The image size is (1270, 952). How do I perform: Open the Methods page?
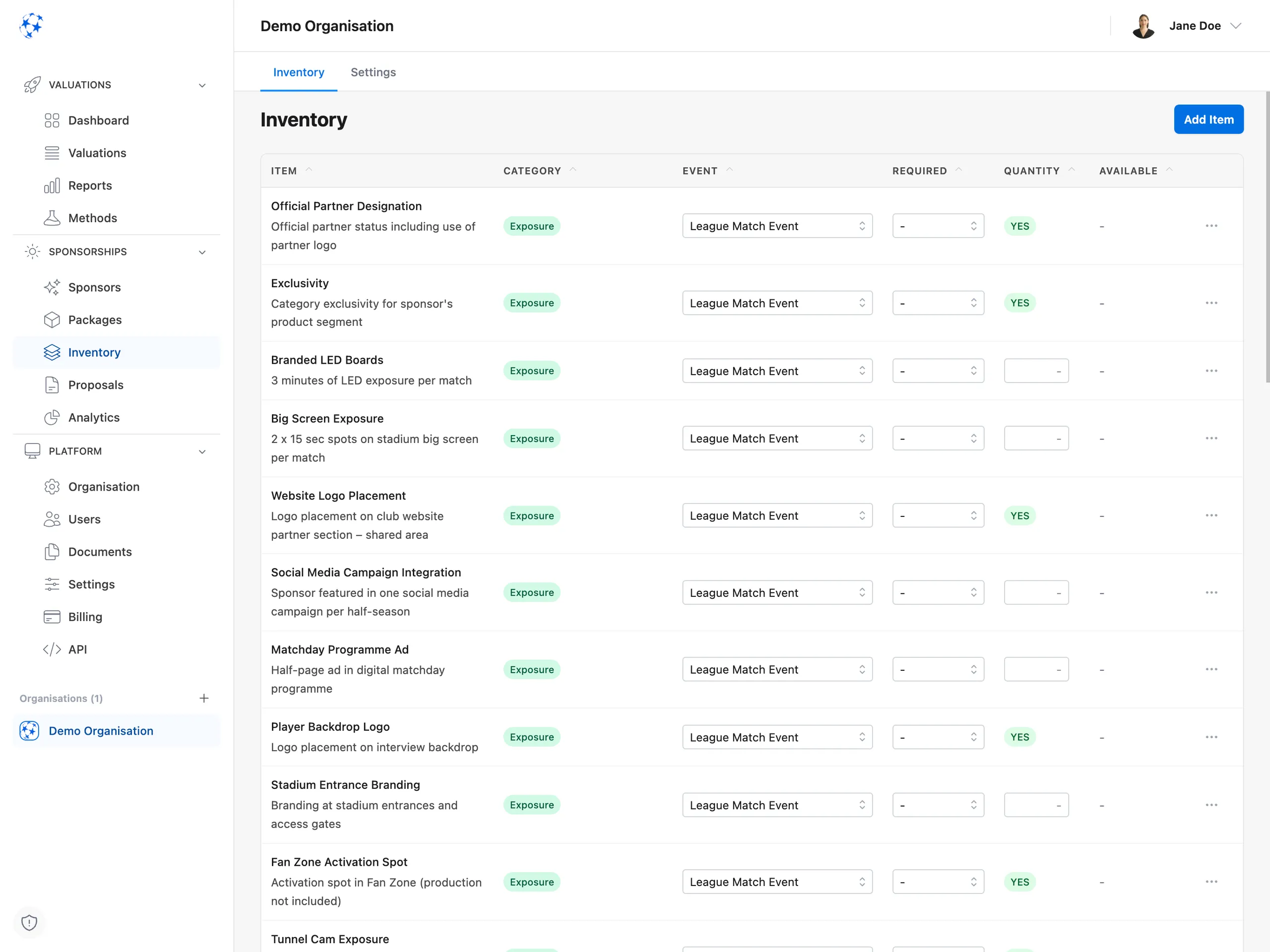click(x=117, y=218)
